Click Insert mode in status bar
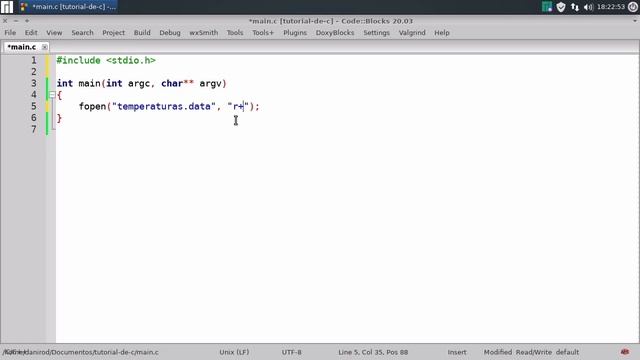The image size is (640, 360). [x=457, y=352]
